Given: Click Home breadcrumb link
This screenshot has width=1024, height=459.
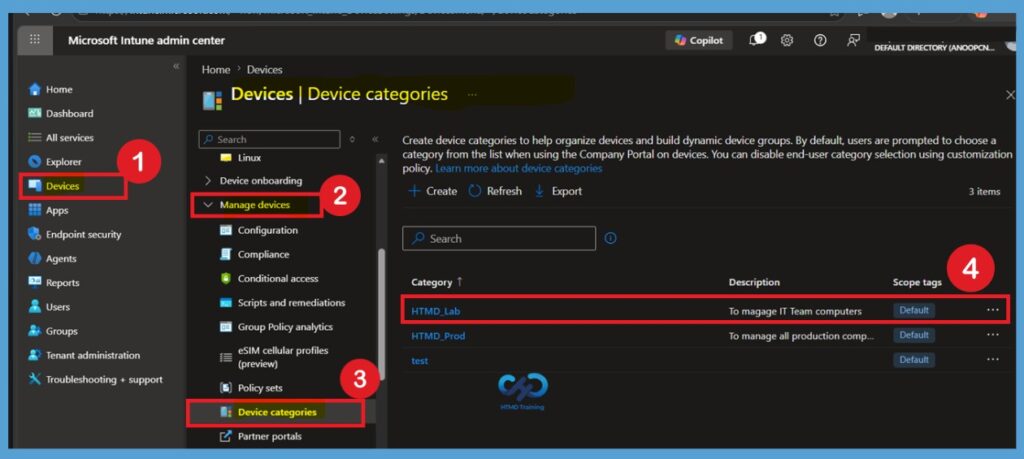Looking at the screenshot, I should 216,70.
